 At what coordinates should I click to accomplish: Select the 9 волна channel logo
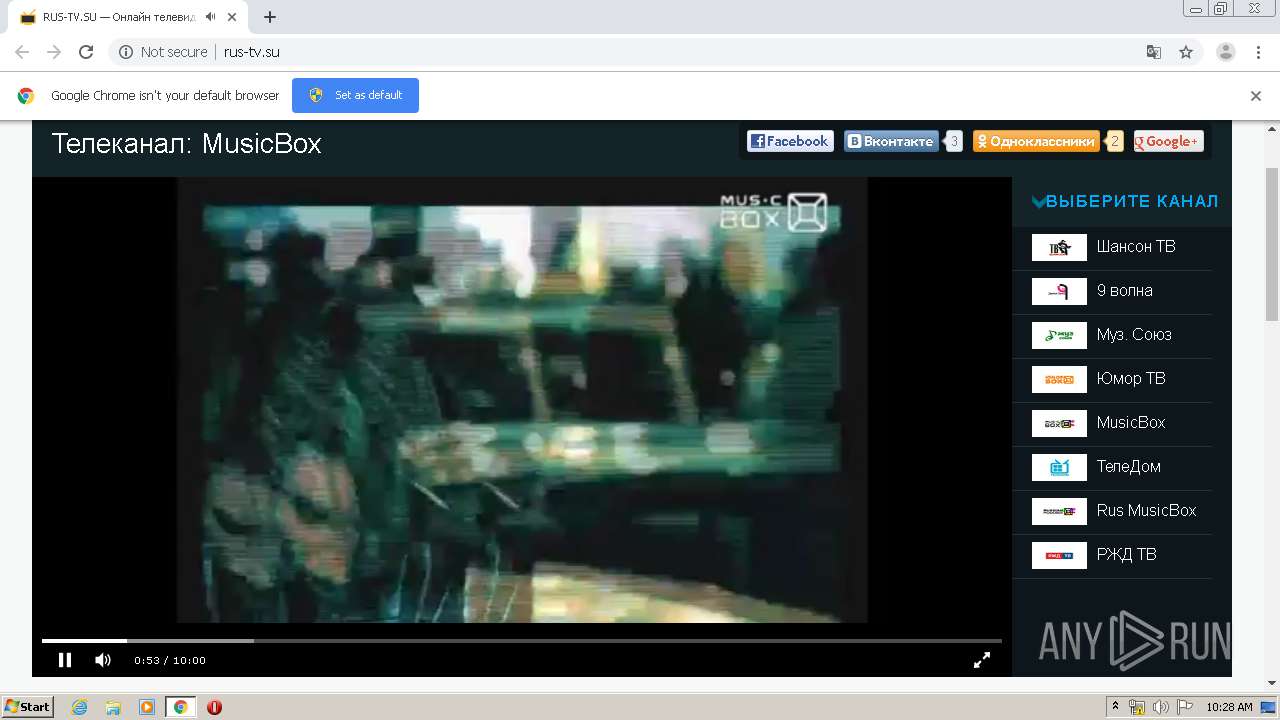[x=1059, y=291]
